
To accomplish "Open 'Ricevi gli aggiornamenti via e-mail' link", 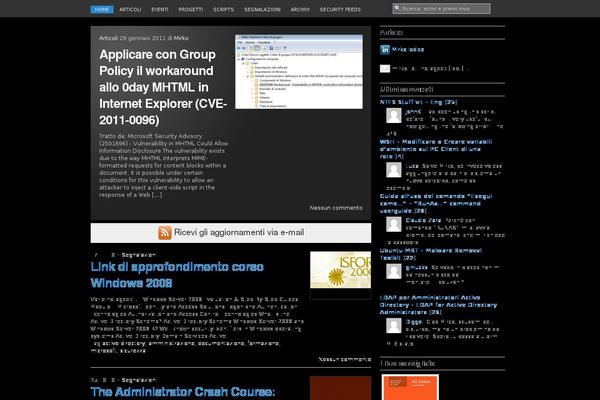I will coord(239,232).
